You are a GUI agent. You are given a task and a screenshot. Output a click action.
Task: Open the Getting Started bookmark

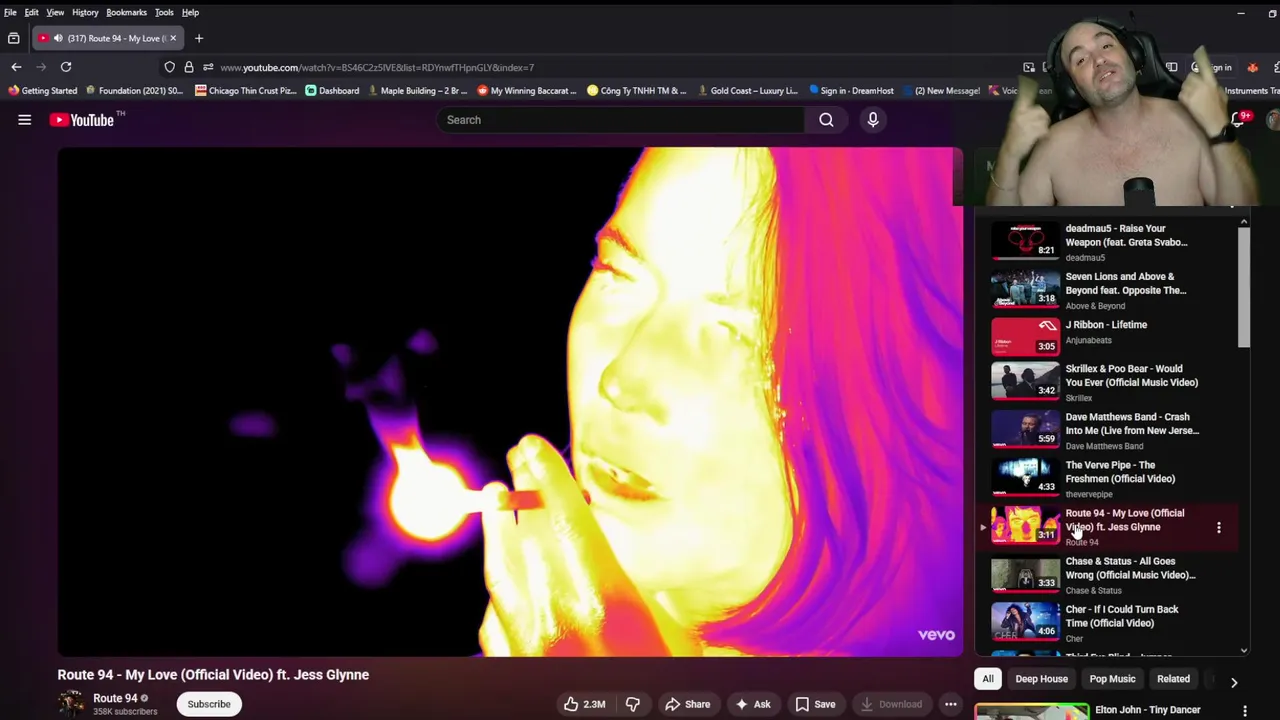[x=42, y=91]
